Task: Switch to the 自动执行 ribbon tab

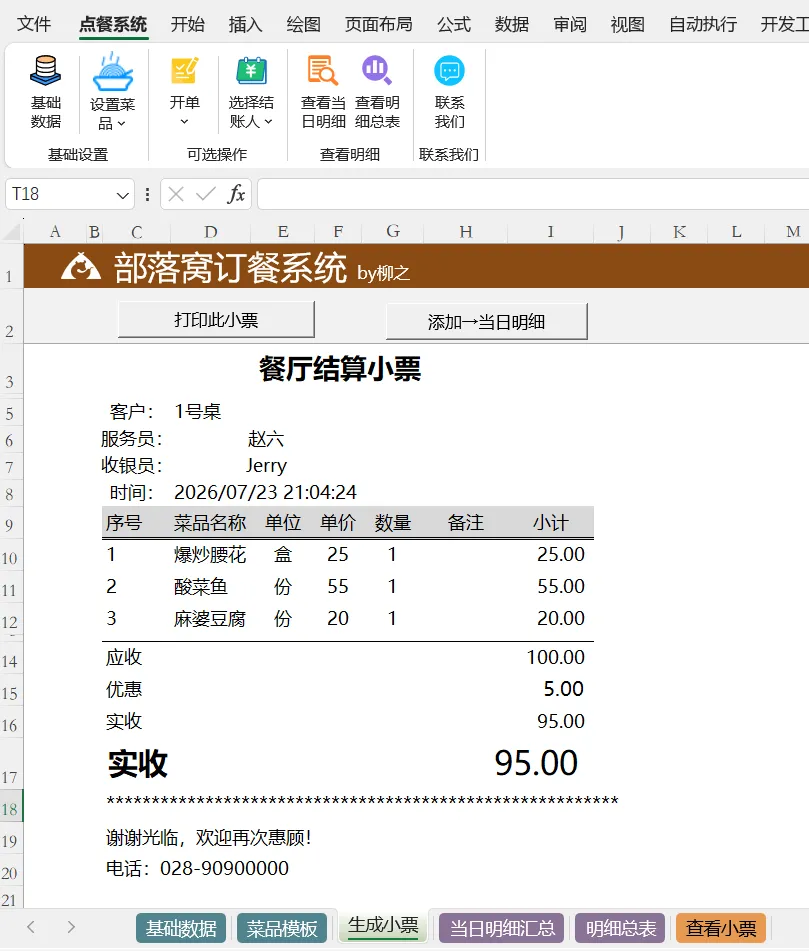Action: coord(703,24)
